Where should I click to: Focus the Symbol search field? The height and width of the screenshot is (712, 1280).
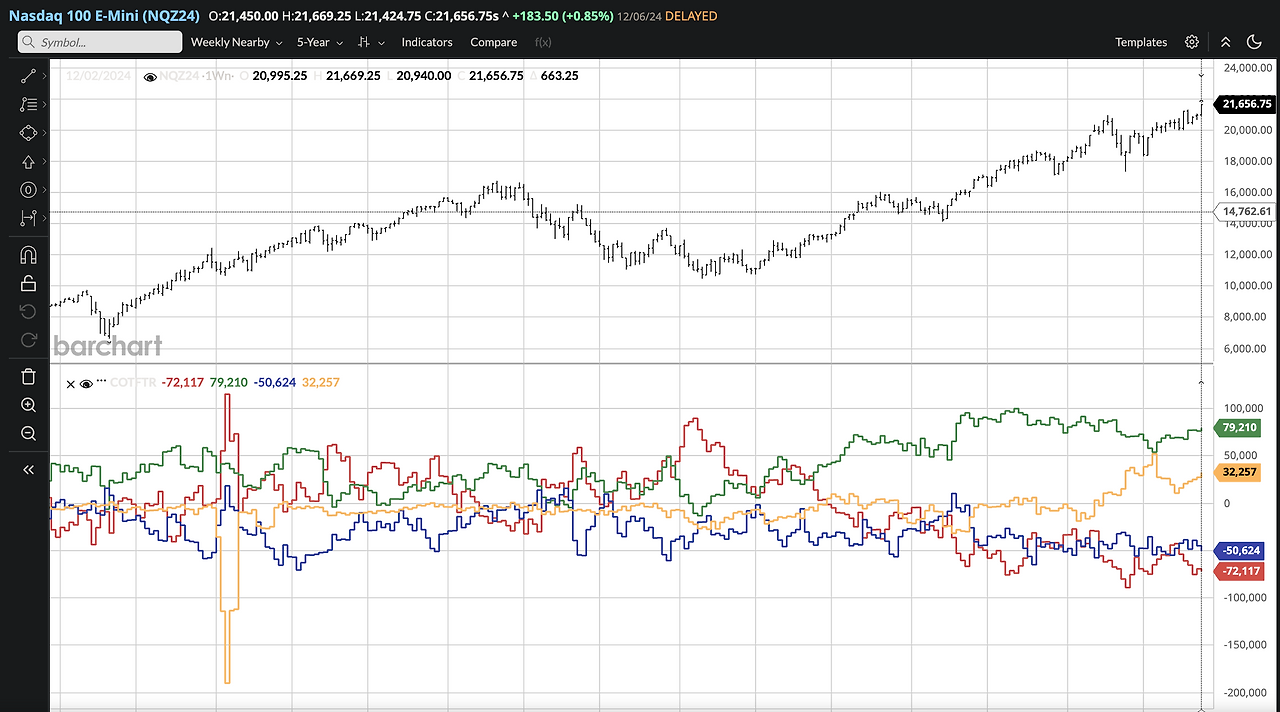(x=100, y=42)
